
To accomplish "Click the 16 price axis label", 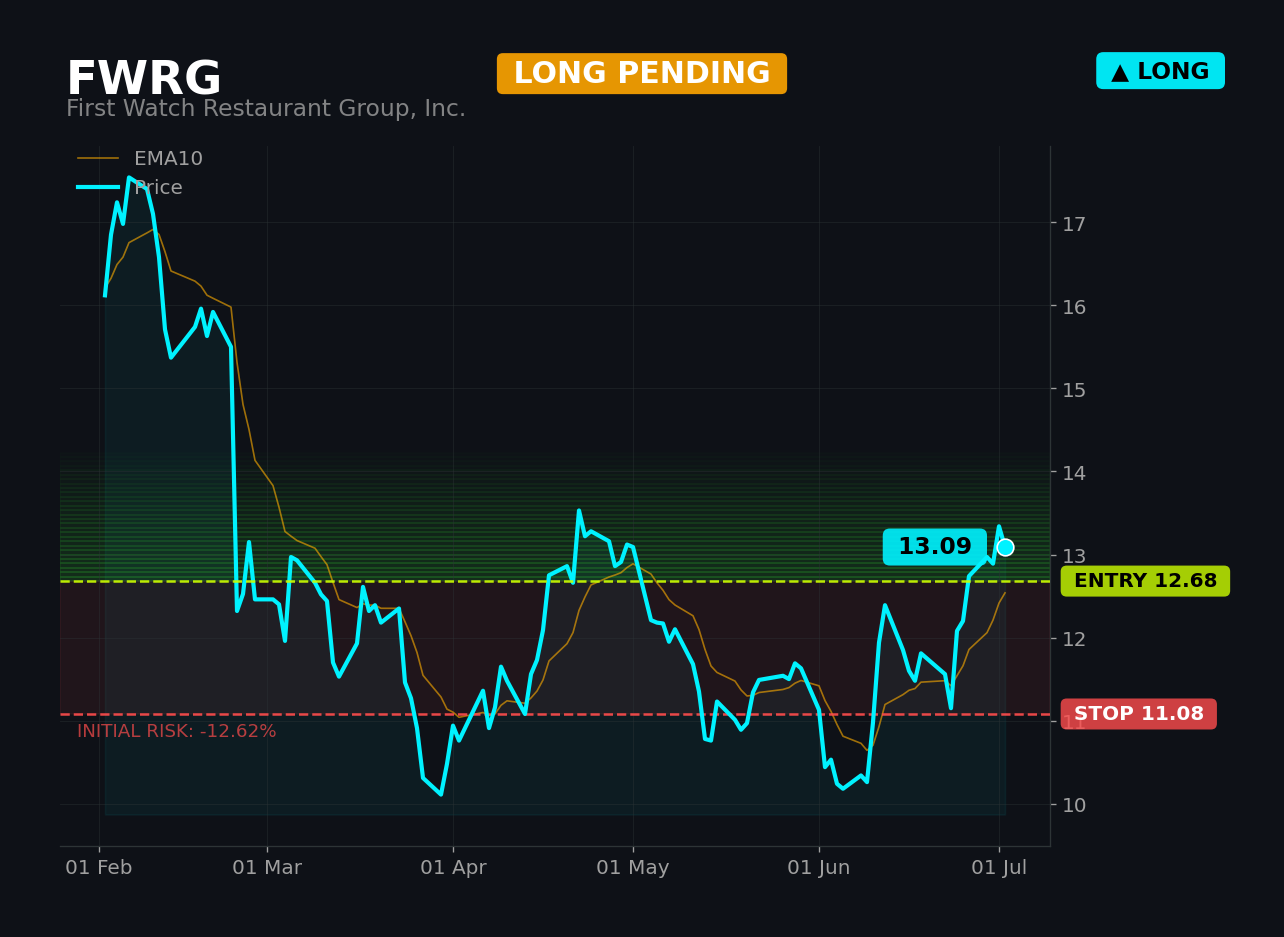I will coord(1074,307).
